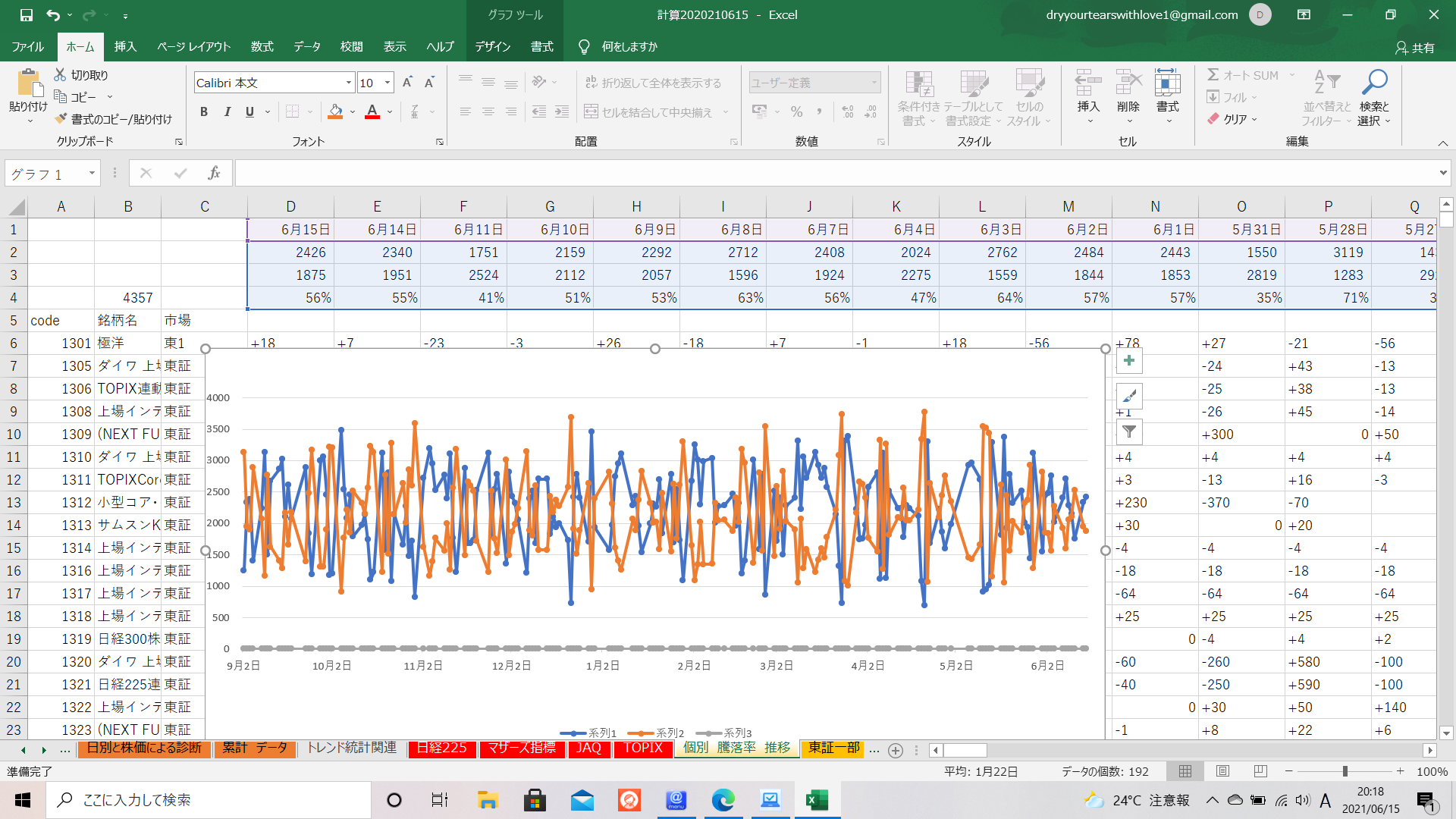
Task: Toggle bold formatting
Action: point(203,112)
